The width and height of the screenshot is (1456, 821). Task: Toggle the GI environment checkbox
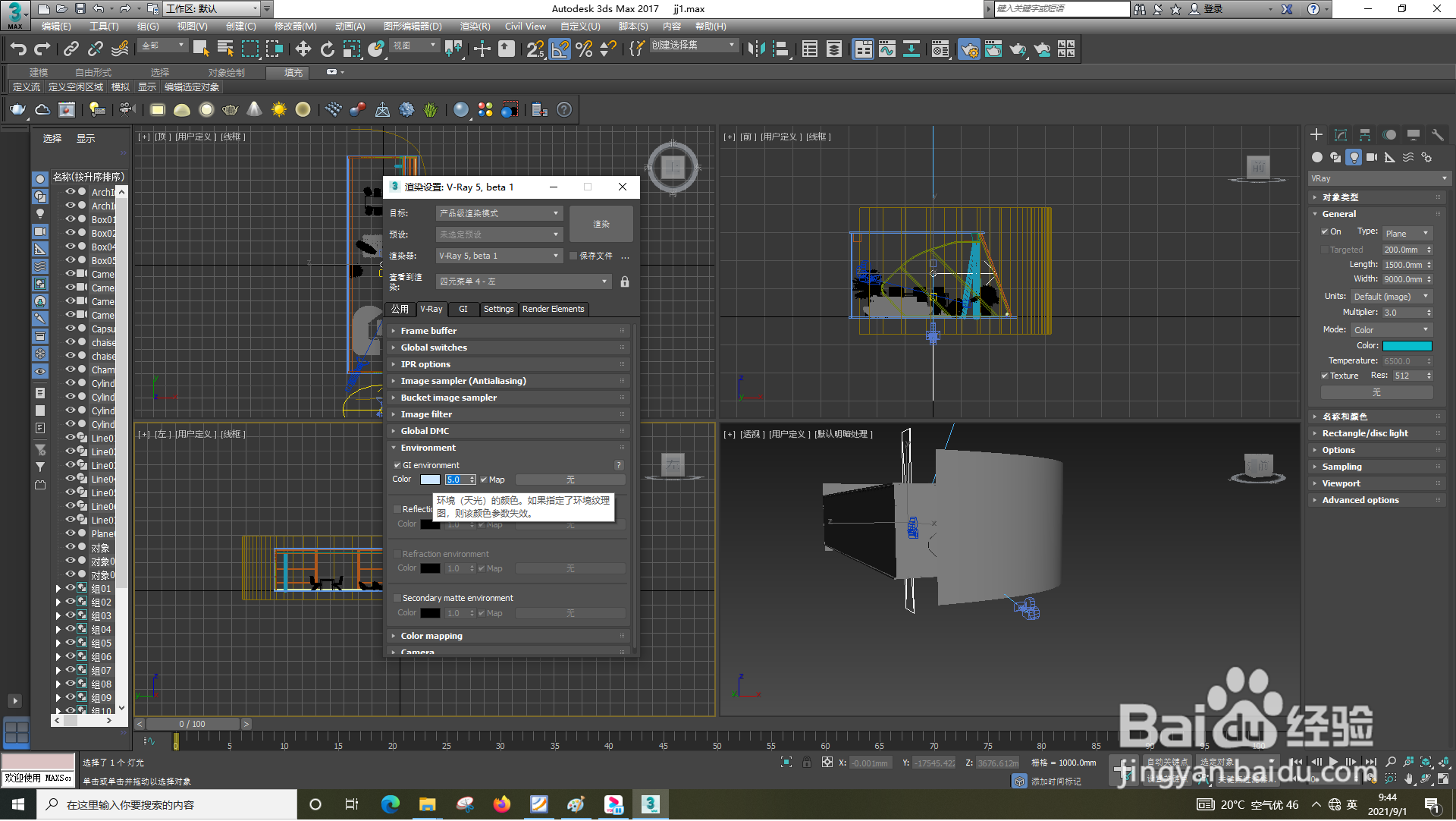[397, 465]
